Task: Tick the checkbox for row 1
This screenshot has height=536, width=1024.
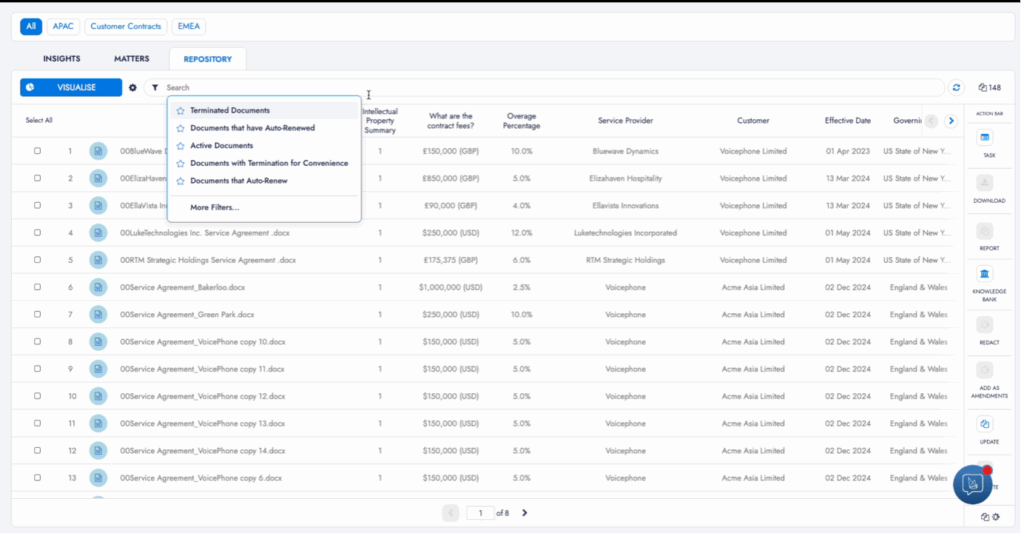Action: (x=38, y=151)
